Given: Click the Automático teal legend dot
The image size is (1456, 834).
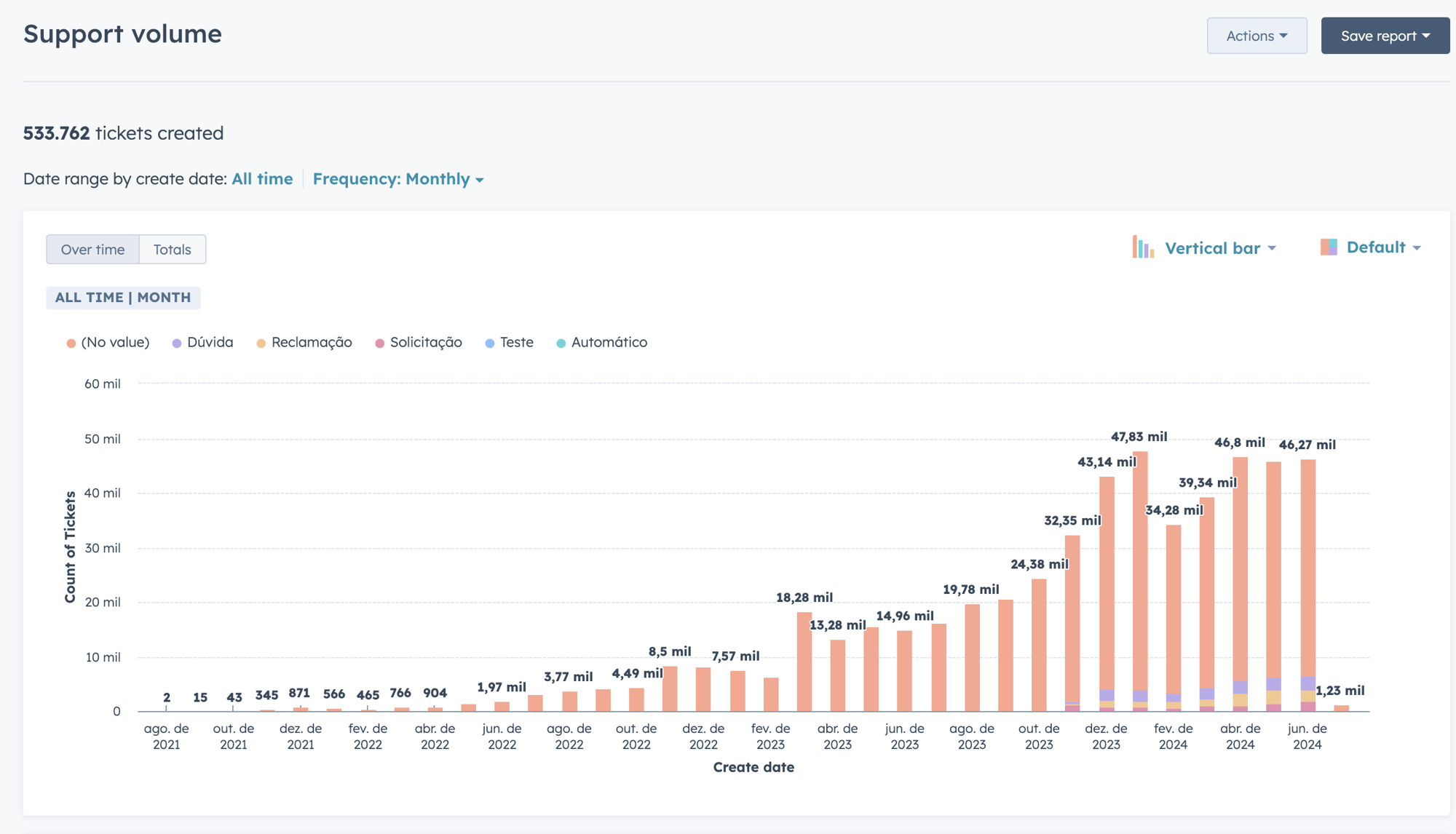Looking at the screenshot, I should point(561,343).
